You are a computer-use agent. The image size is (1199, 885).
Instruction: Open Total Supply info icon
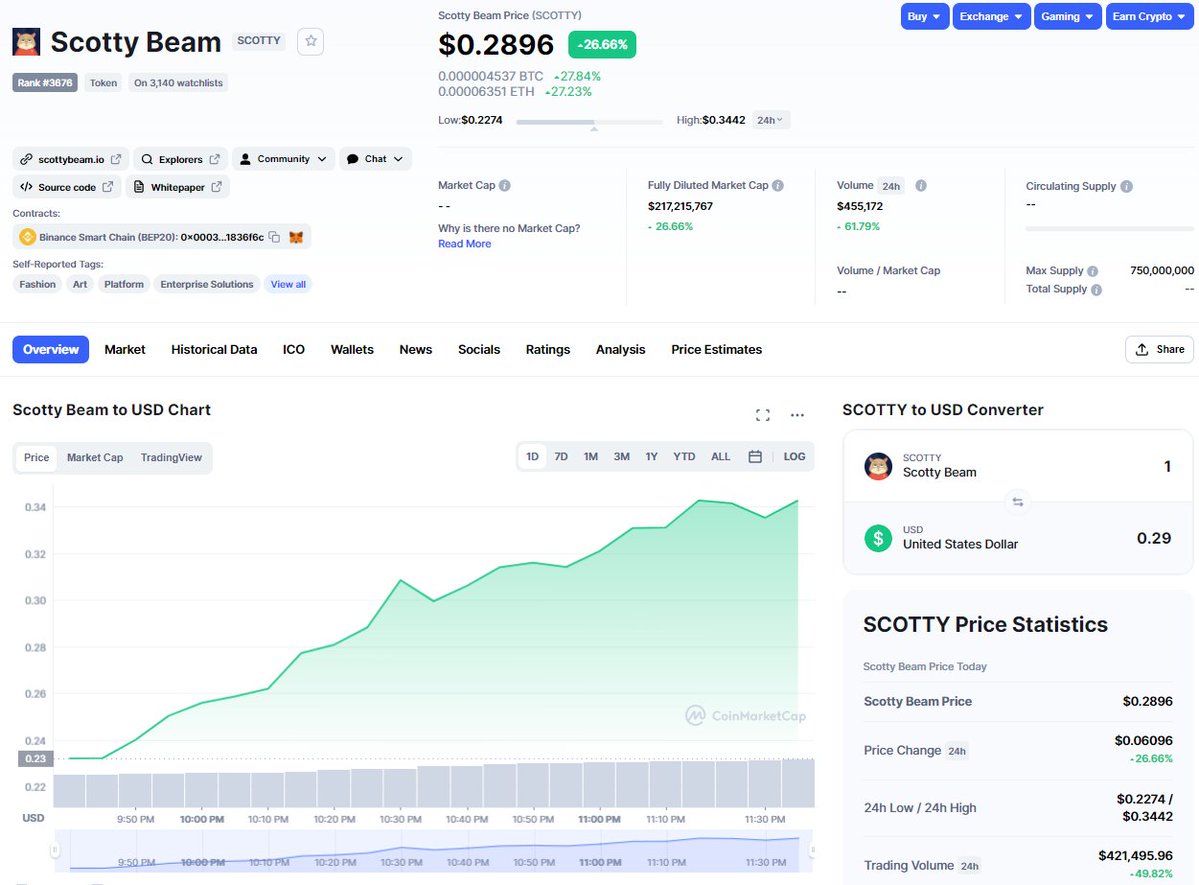[x=1097, y=289]
